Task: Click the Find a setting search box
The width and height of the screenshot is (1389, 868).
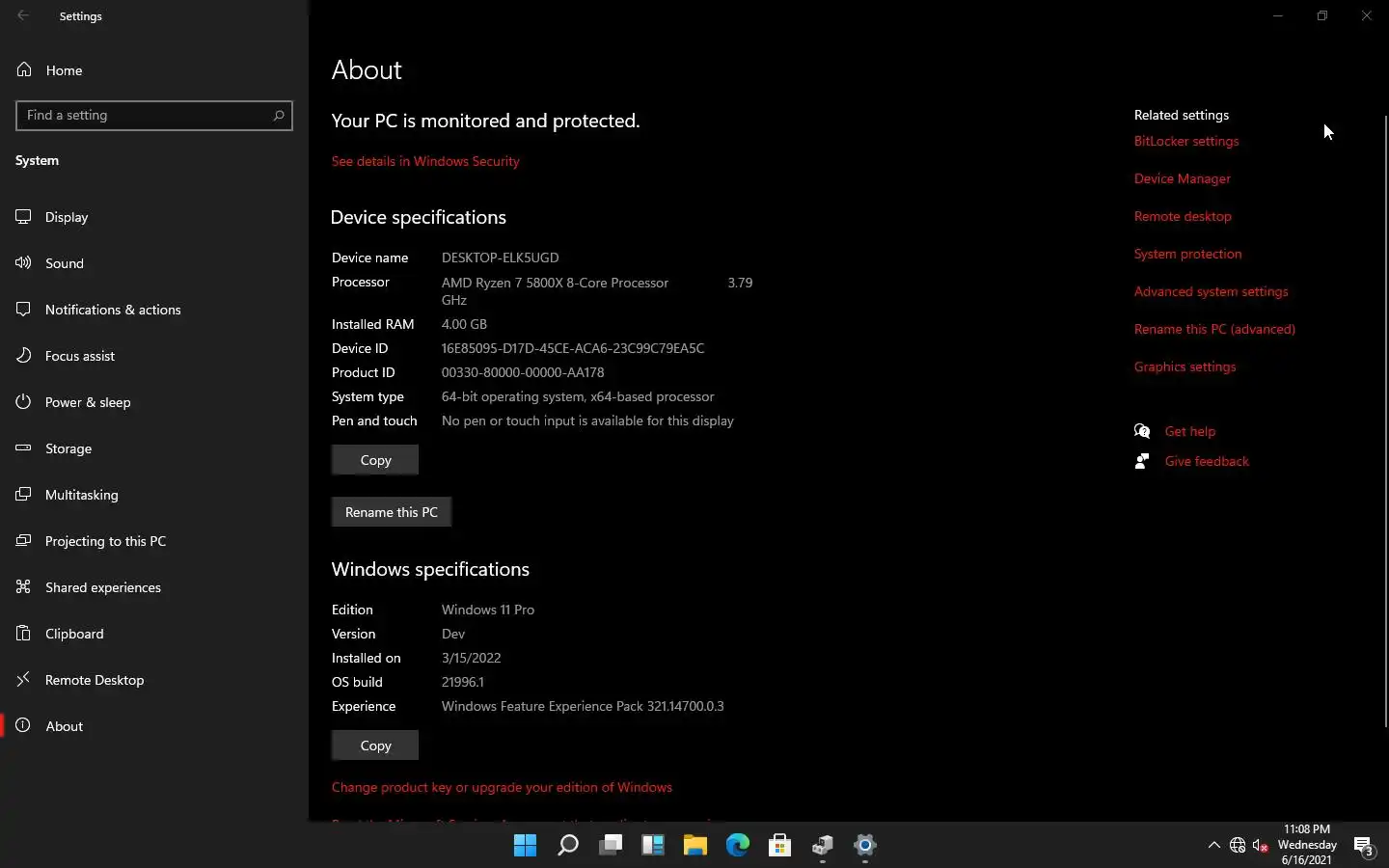Action: (x=154, y=115)
